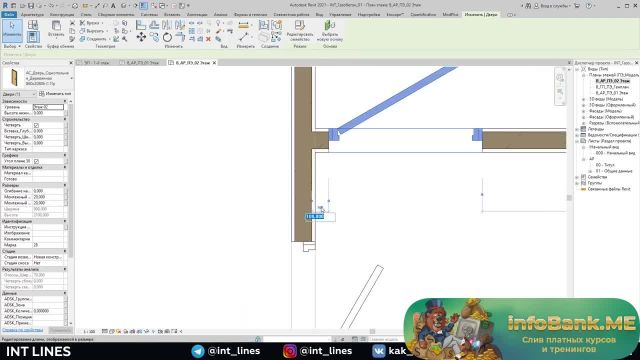
Task: Open the properties help link
Action: pyautogui.click(x=22, y=330)
